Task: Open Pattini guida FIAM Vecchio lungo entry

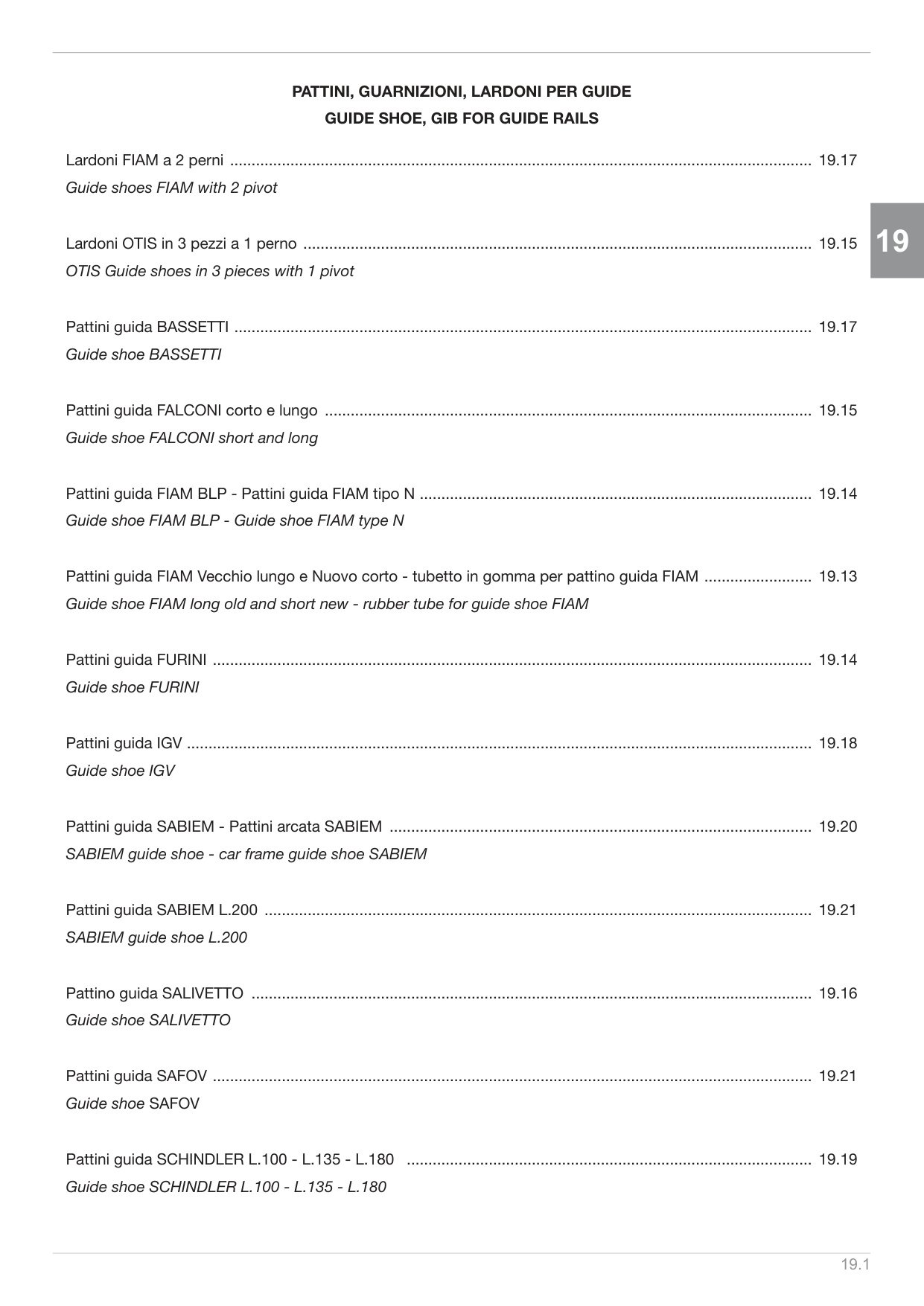Action: 461,576
